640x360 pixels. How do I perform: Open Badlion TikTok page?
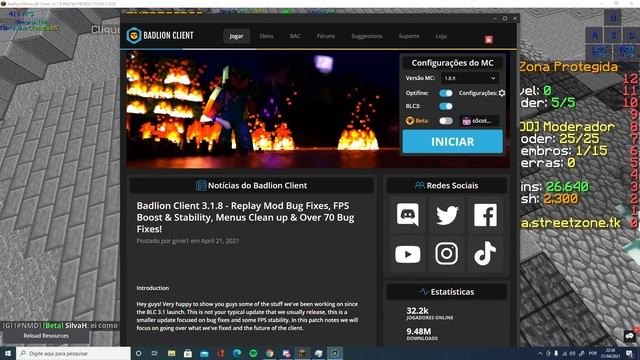point(485,254)
